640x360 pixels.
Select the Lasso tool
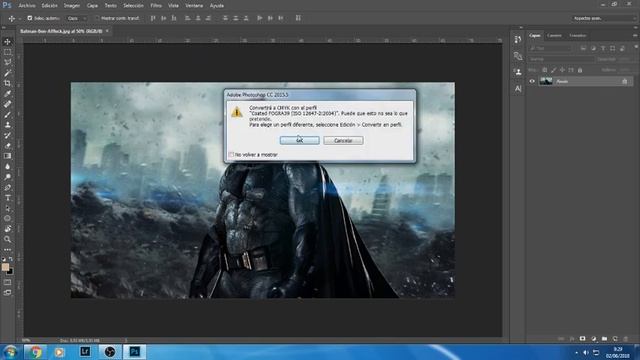coord(7,62)
